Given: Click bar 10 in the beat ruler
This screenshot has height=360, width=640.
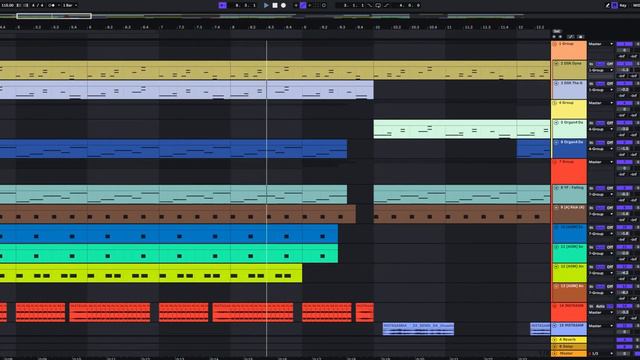Looking at the screenshot, I should click(378, 27).
